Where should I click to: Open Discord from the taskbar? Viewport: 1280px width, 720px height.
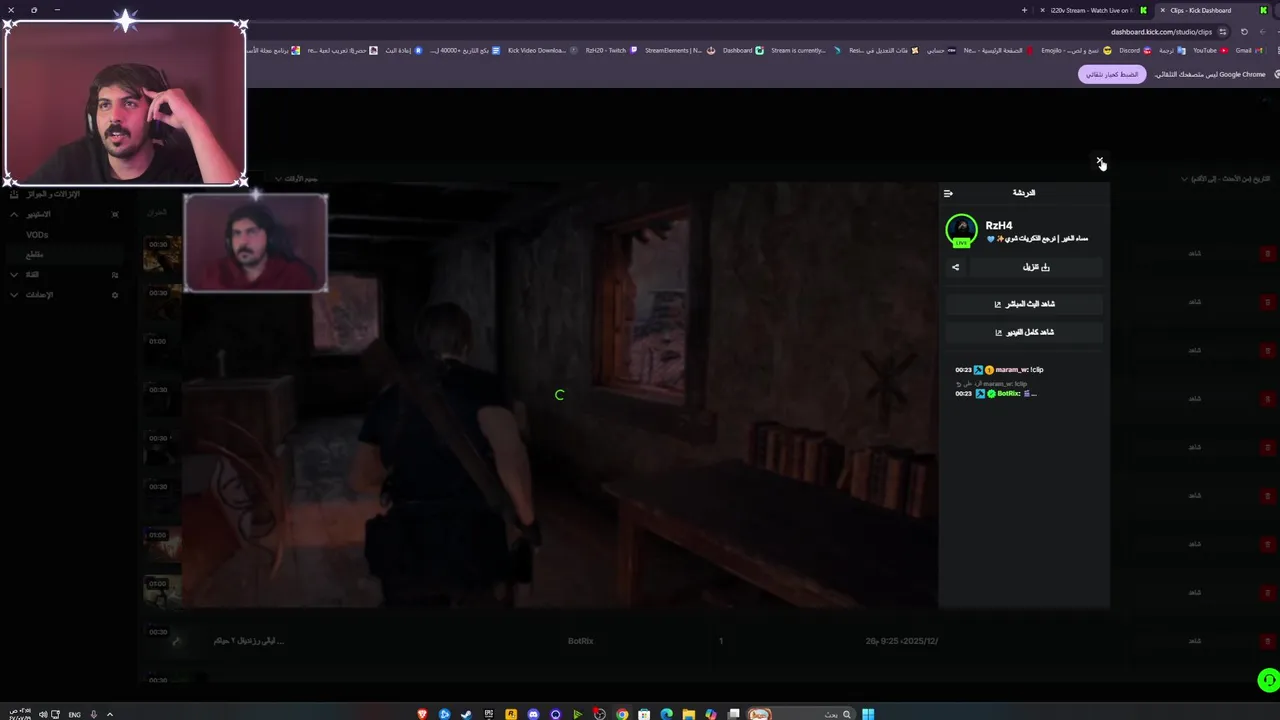click(533, 714)
